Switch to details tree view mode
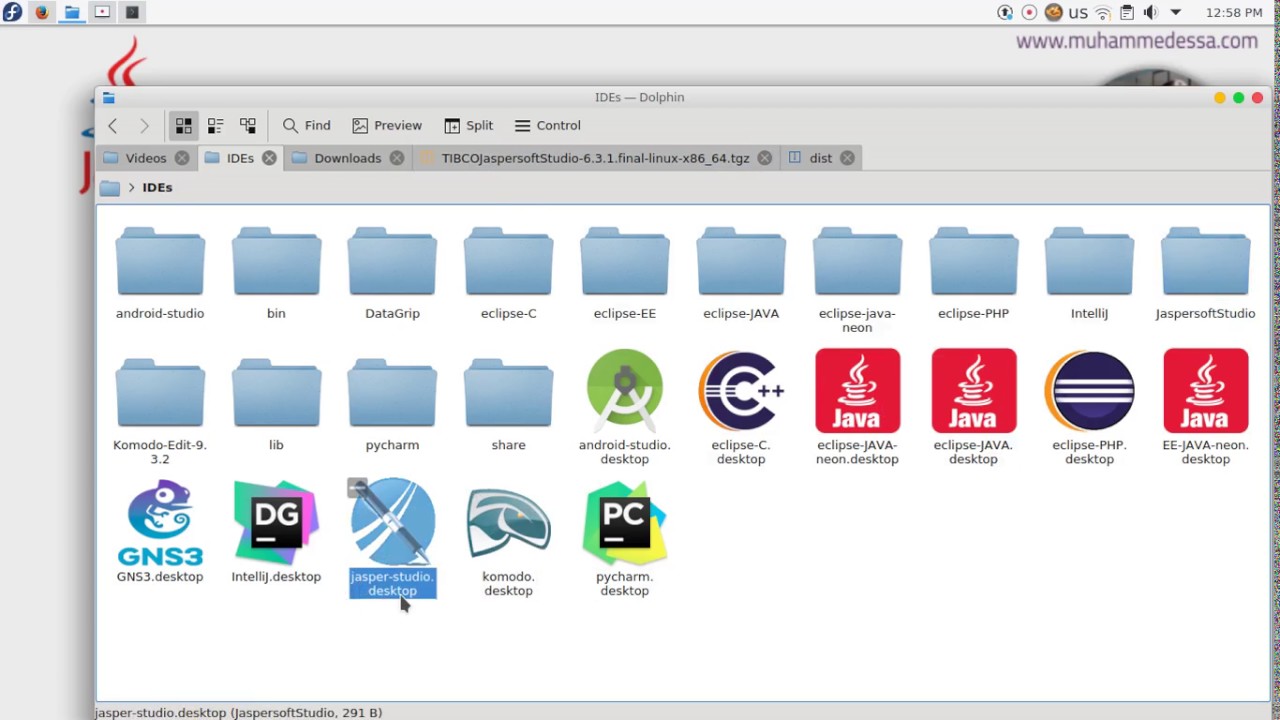The width and height of the screenshot is (1280, 720). 247,125
